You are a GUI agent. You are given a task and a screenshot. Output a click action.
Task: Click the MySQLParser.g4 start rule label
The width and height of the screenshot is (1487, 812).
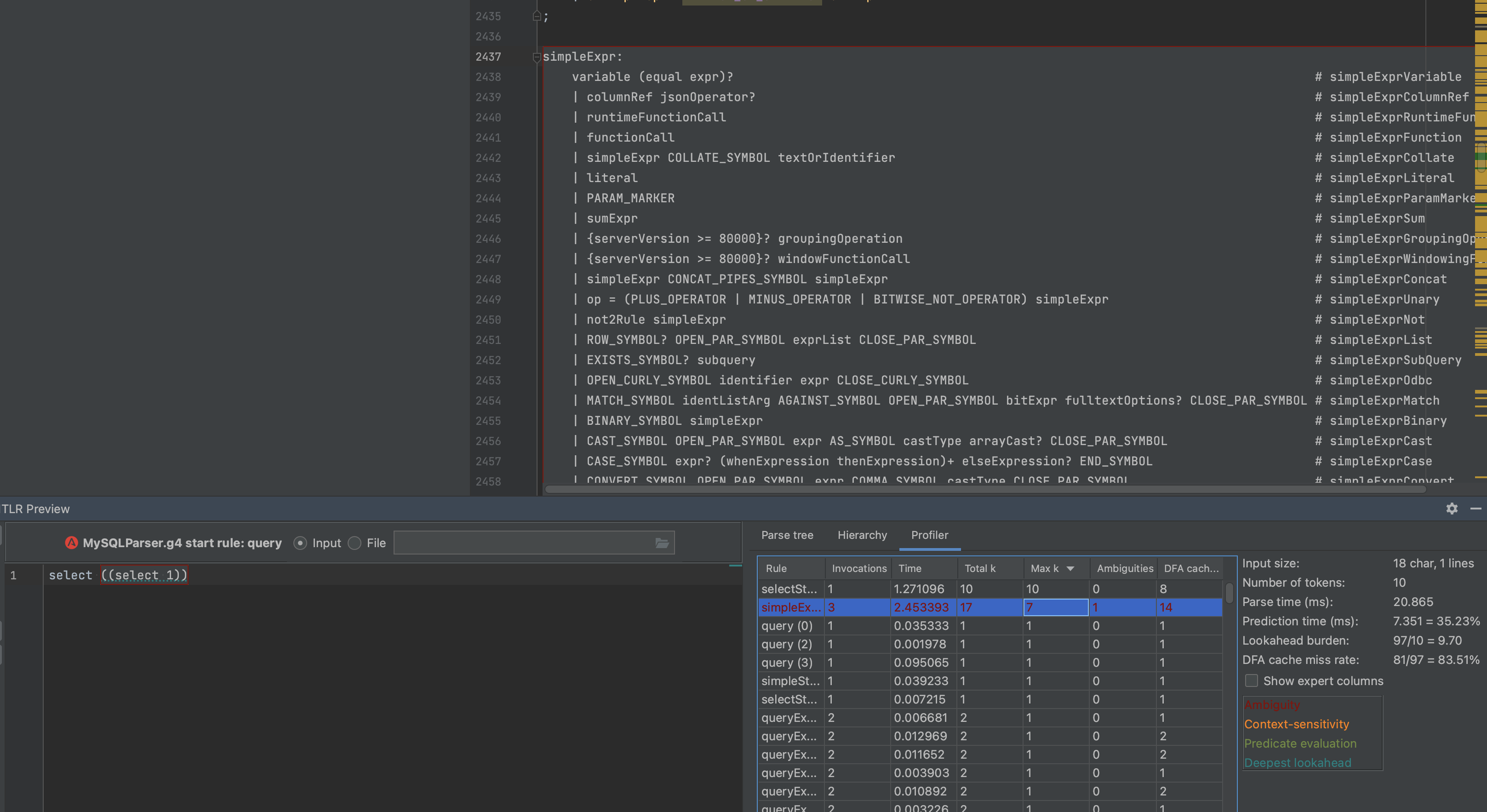click(182, 543)
